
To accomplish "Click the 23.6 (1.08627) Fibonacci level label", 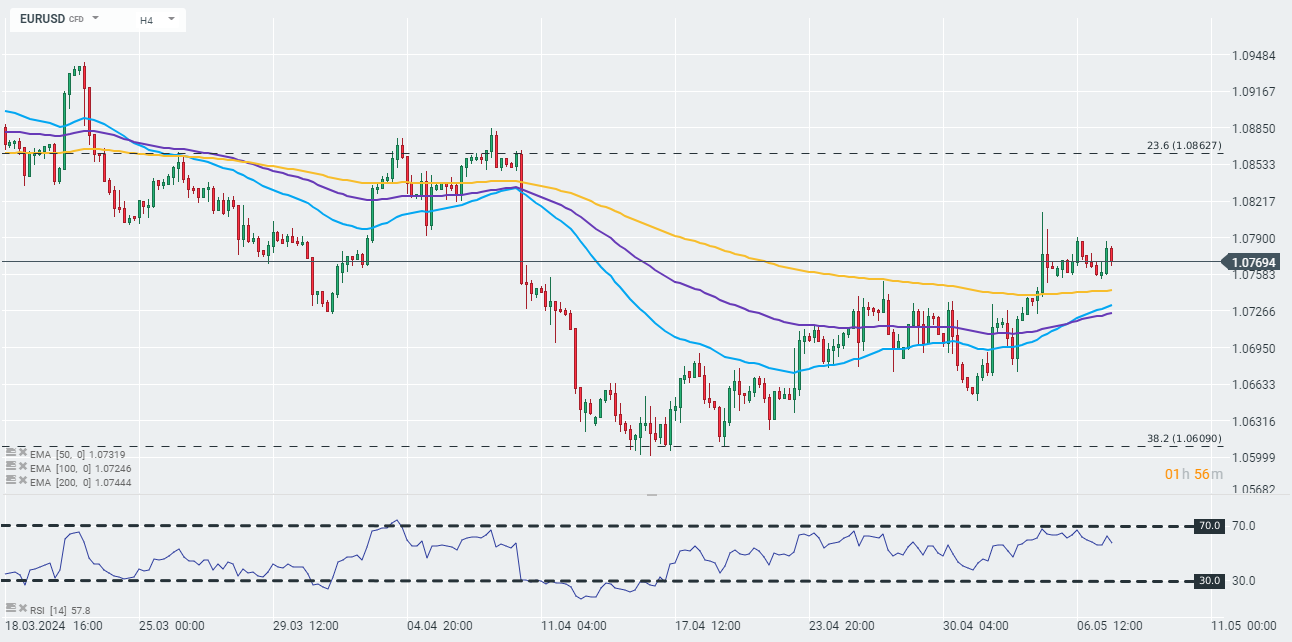I will (x=1184, y=146).
